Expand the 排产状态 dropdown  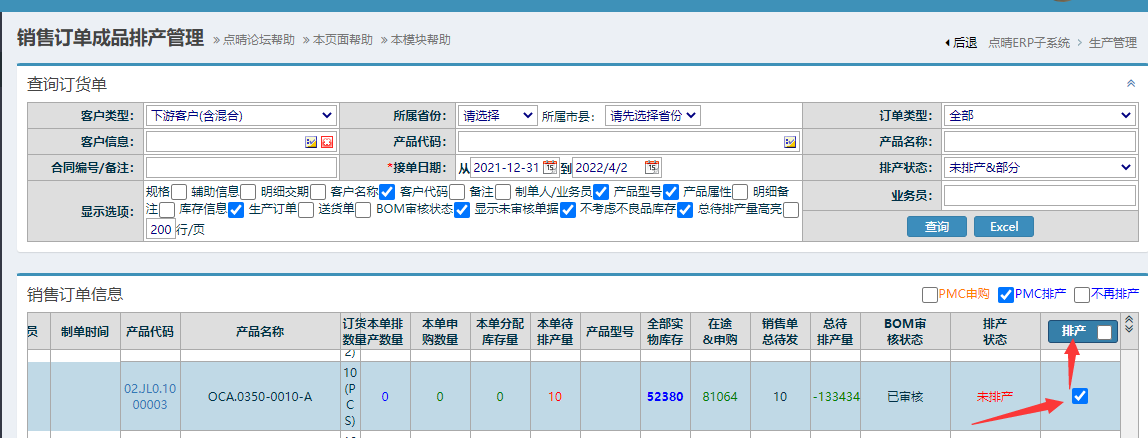(x=1039, y=167)
